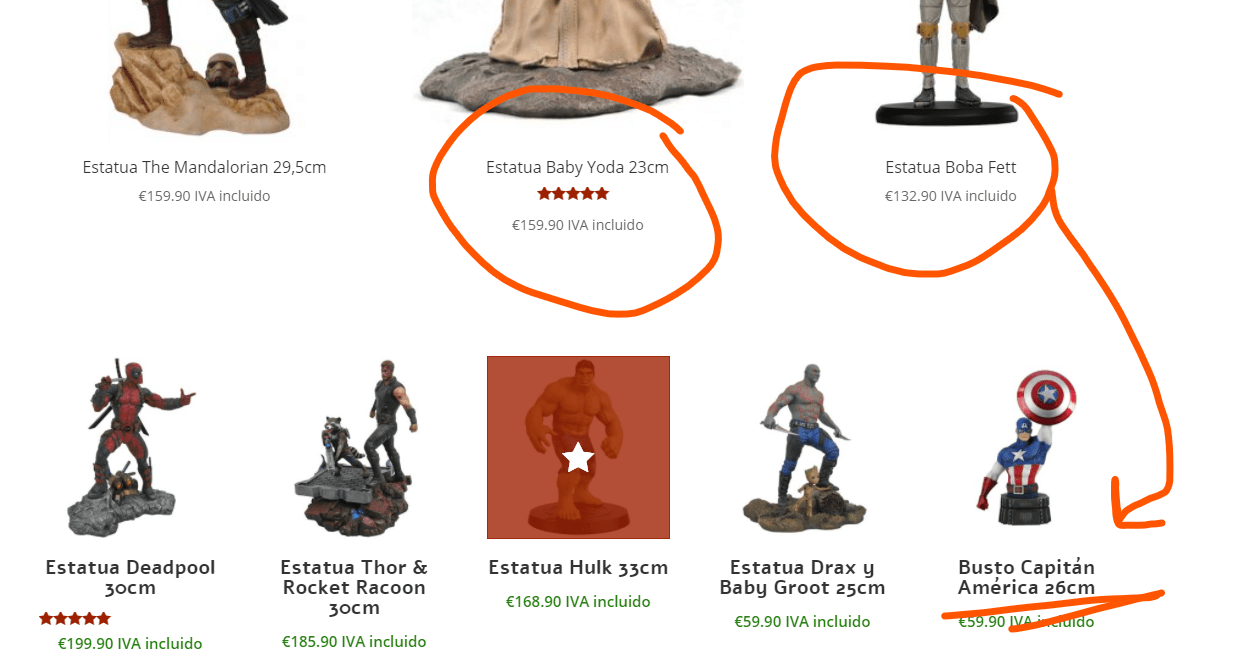This screenshot has height=668, width=1247.
Task: Open Estatua Baby Yoda 23cm title link
Action: [x=578, y=167]
